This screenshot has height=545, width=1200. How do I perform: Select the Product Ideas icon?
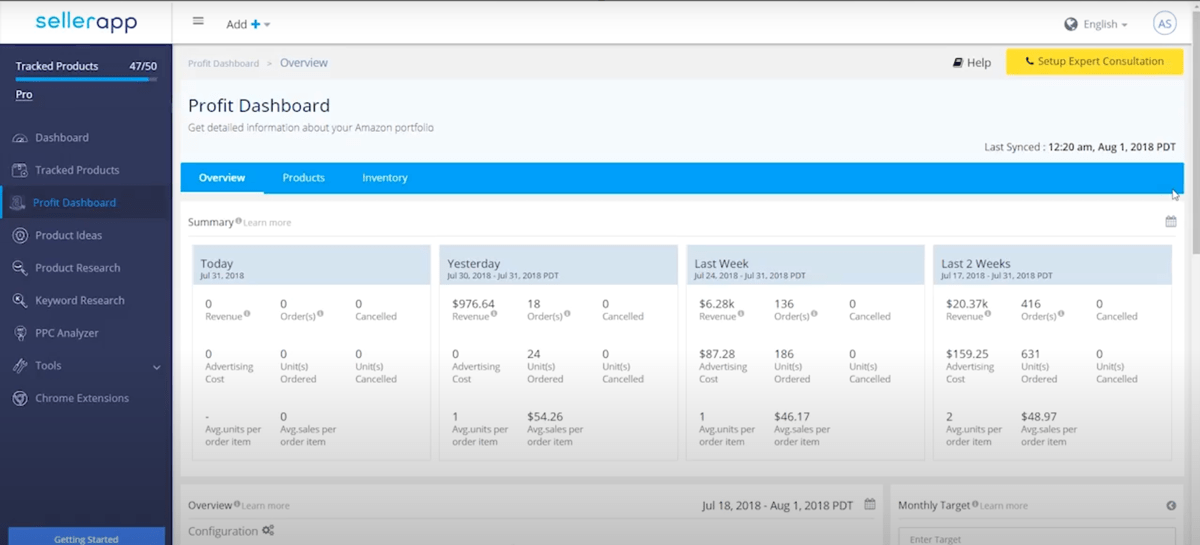pos(20,235)
